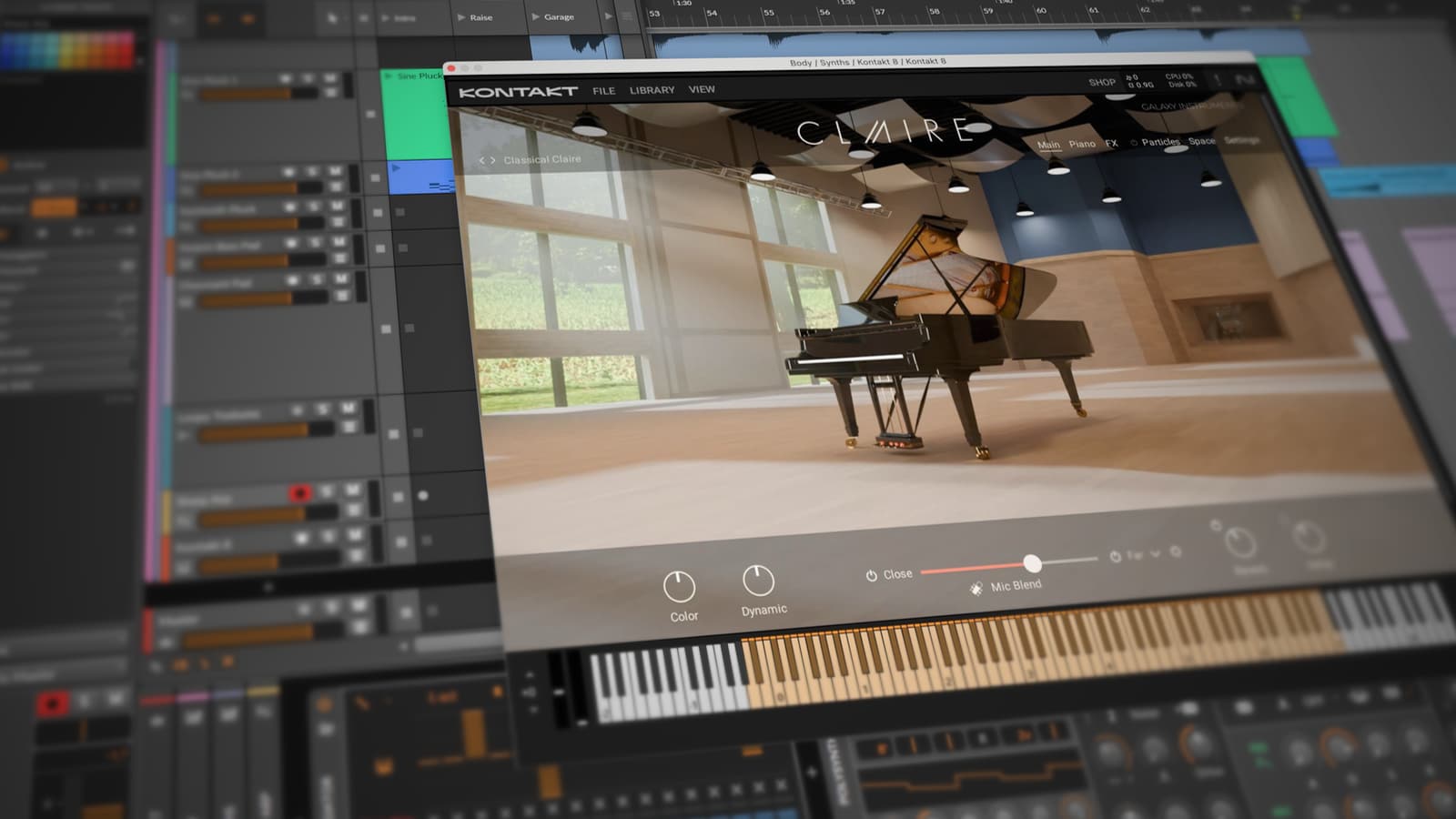This screenshot has height=819, width=1456.
Task: Click the Dynamic knob
Action: point(758,581)
